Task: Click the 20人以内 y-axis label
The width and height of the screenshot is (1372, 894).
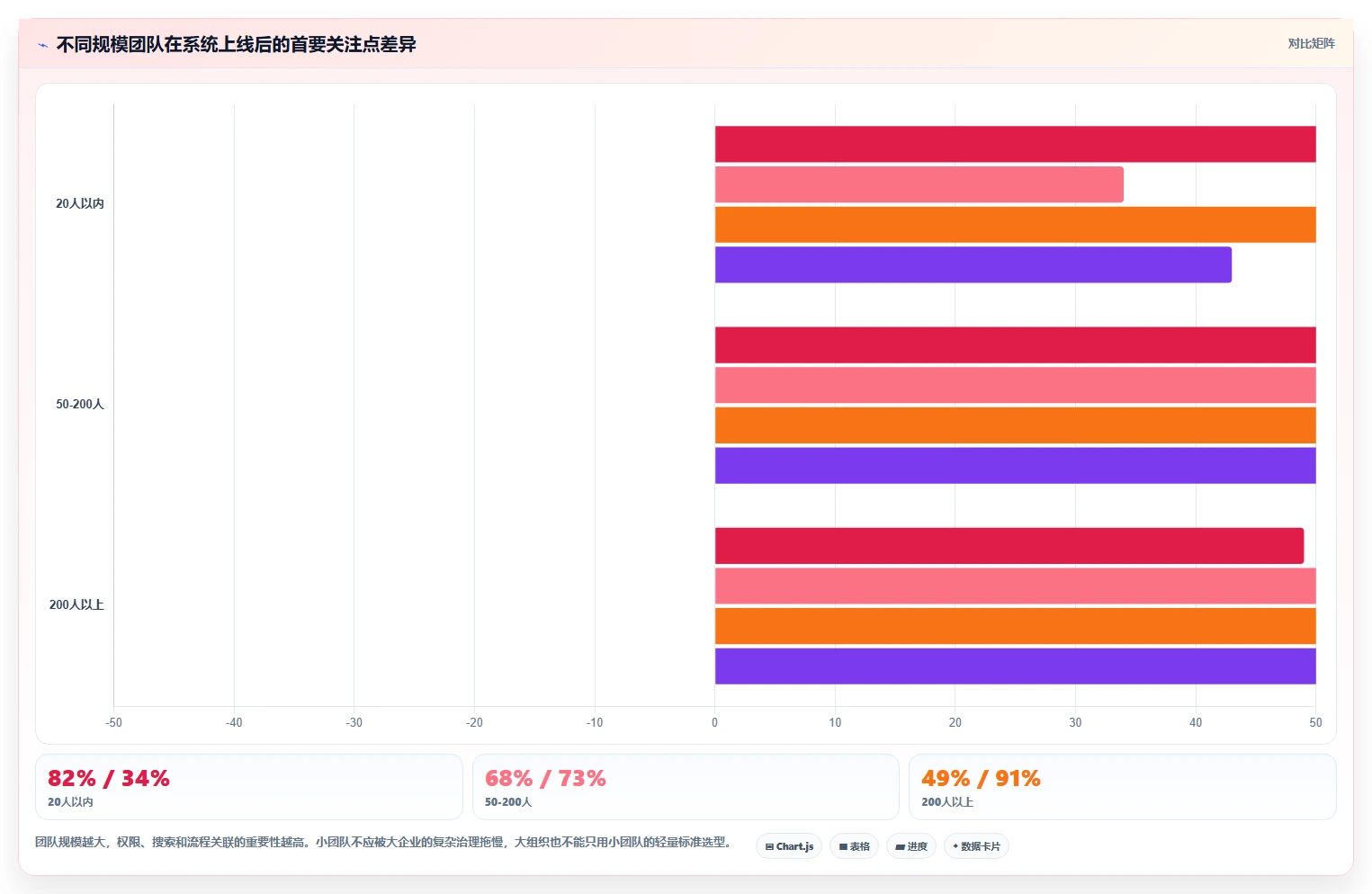Action: [80, 203]
